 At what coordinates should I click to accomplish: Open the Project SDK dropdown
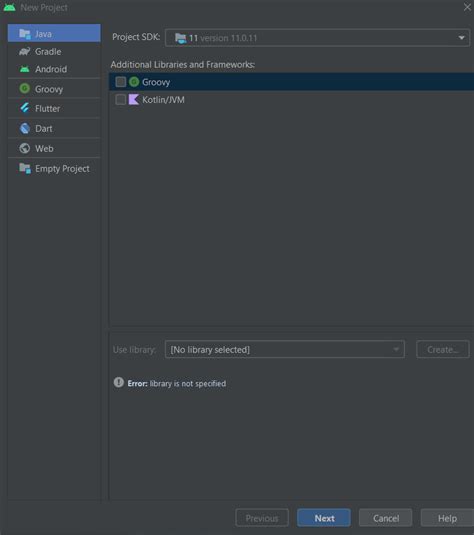[x=317, y=38]
